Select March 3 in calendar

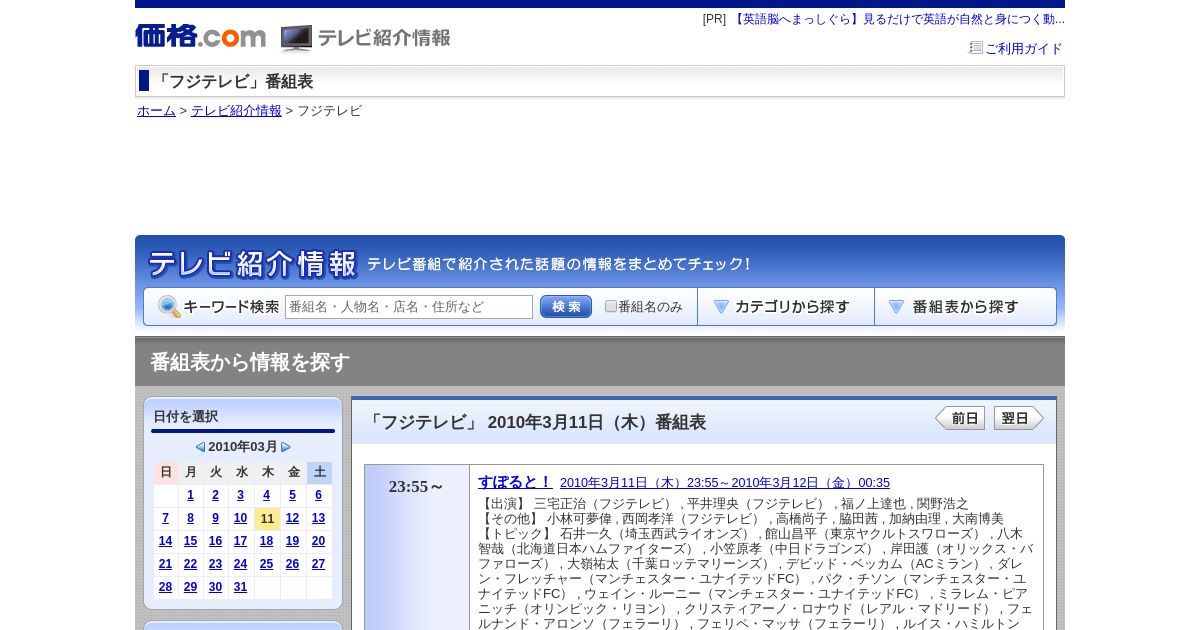(x=240, y=495)
